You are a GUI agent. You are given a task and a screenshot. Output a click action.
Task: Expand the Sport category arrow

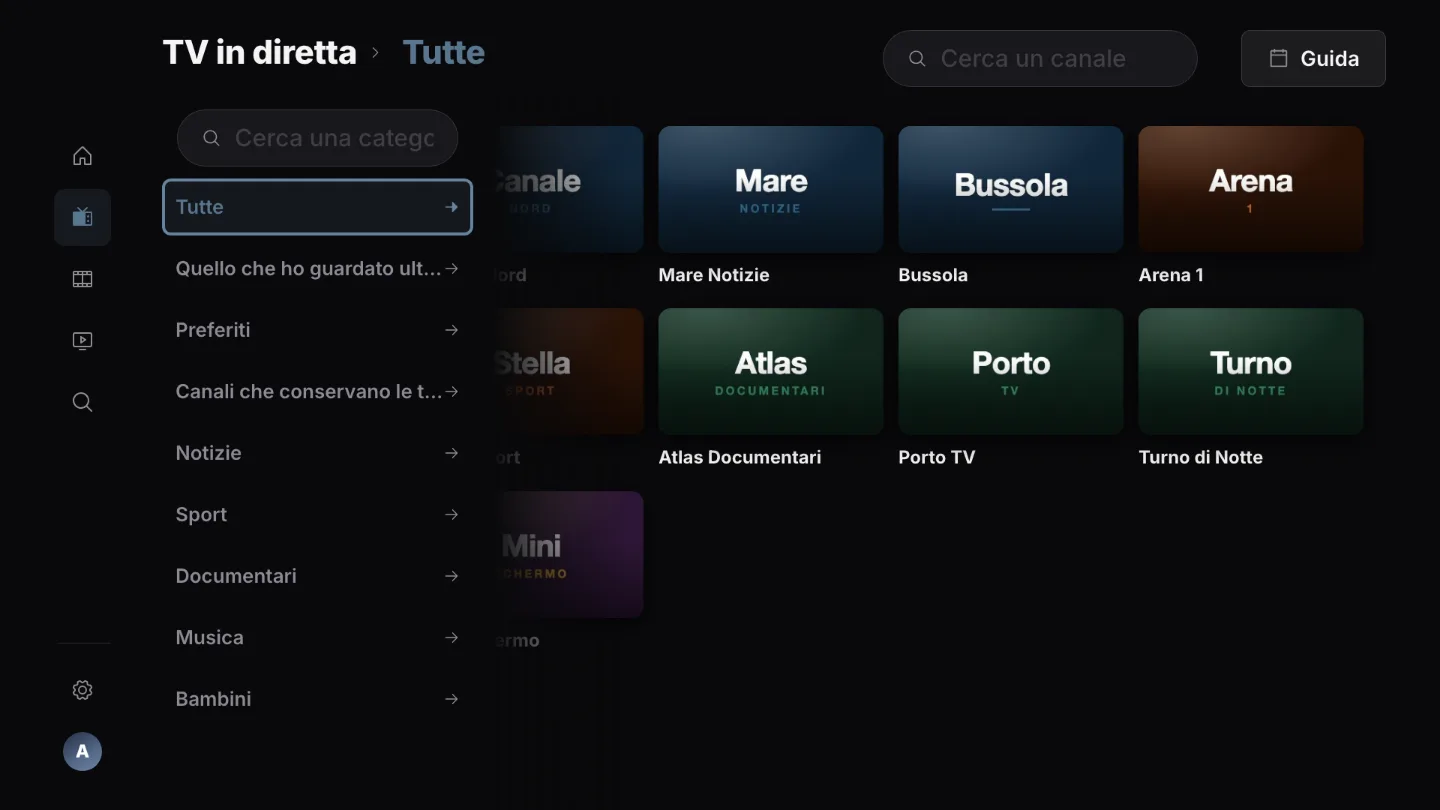pos(452,514)
